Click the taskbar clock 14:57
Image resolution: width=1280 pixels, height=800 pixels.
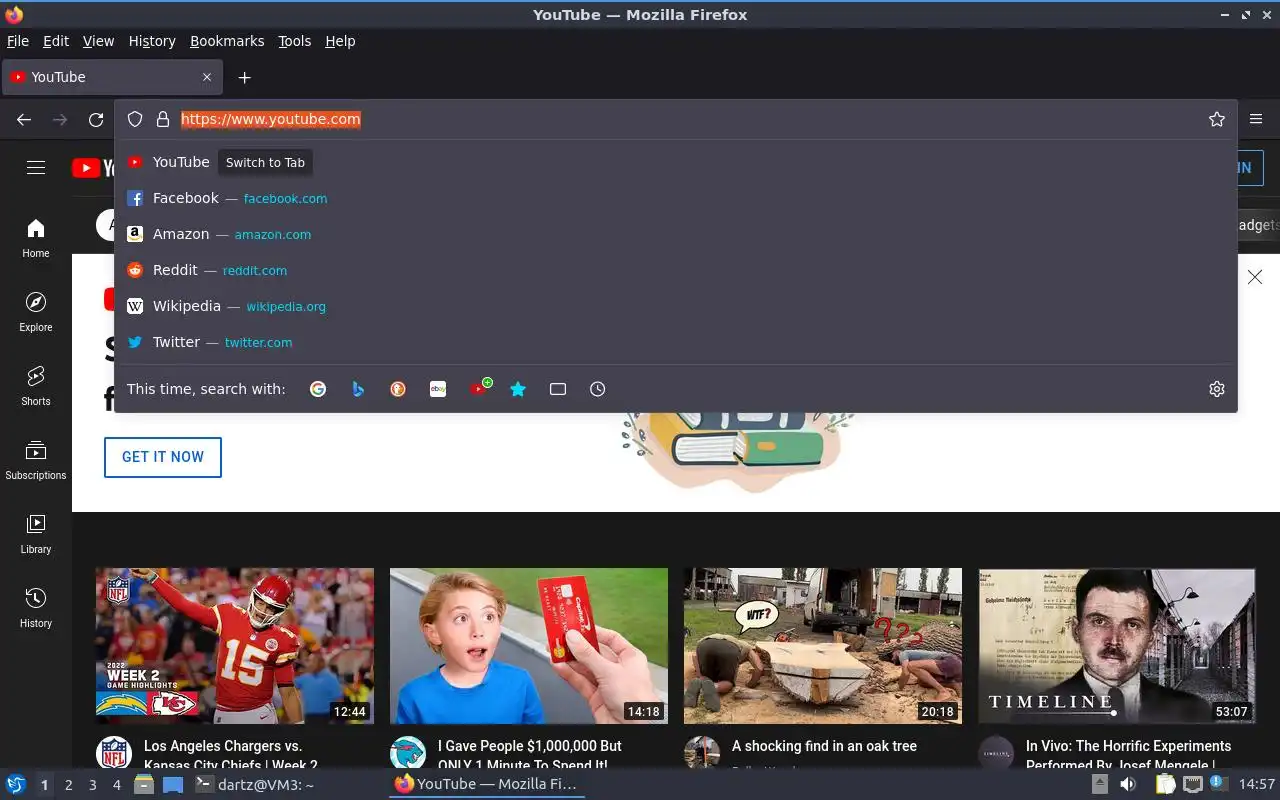(x=1256, y=784)
